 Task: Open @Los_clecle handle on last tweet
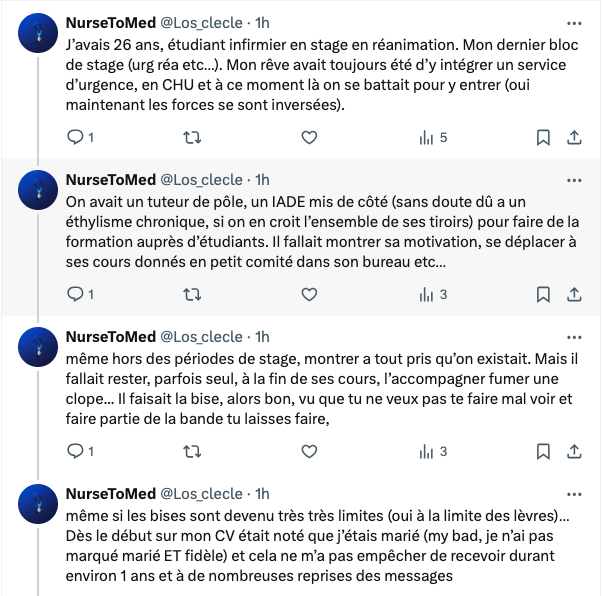(x=201, y=494)
